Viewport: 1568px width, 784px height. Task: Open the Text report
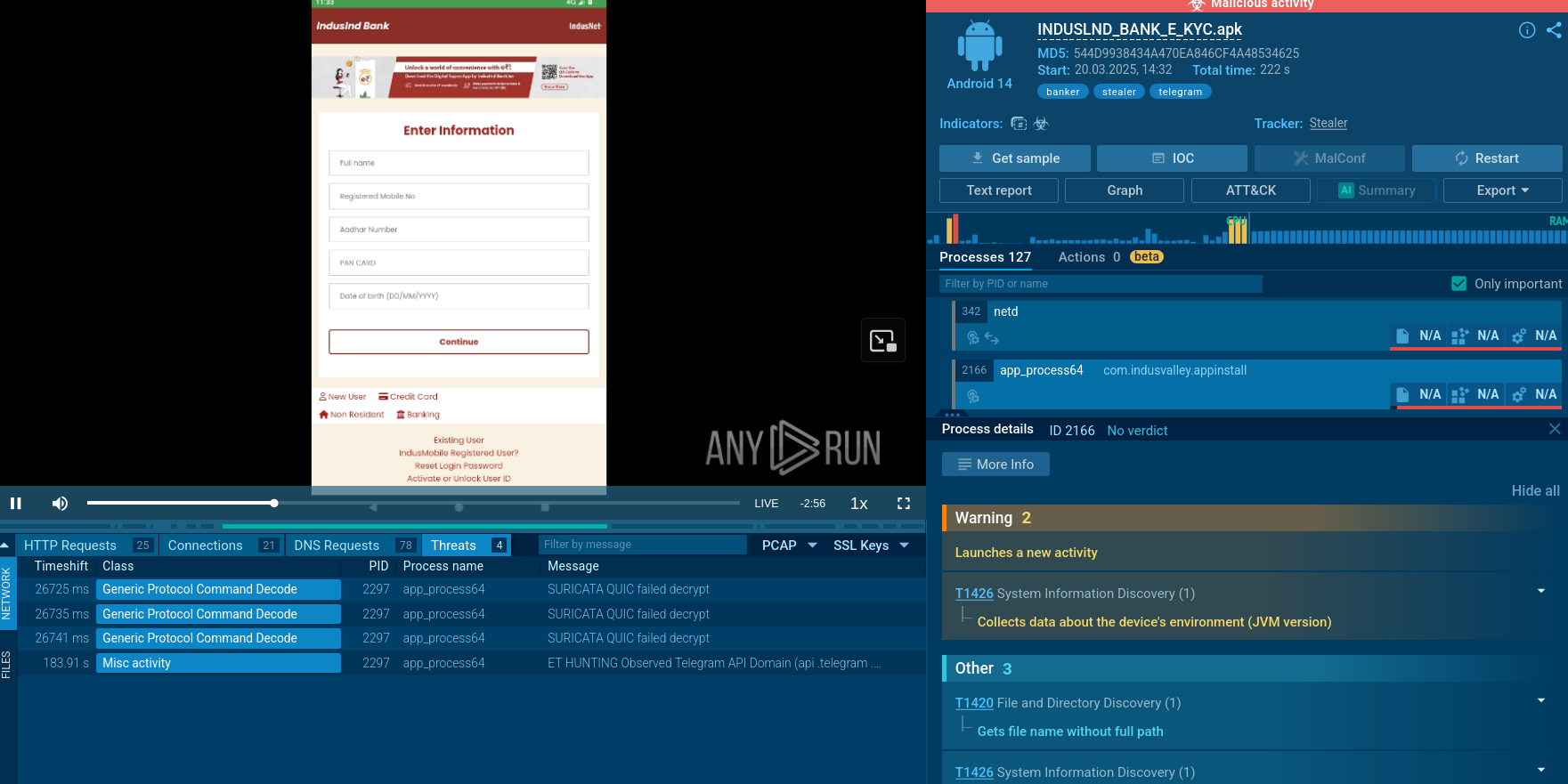[x=999, y=190]
